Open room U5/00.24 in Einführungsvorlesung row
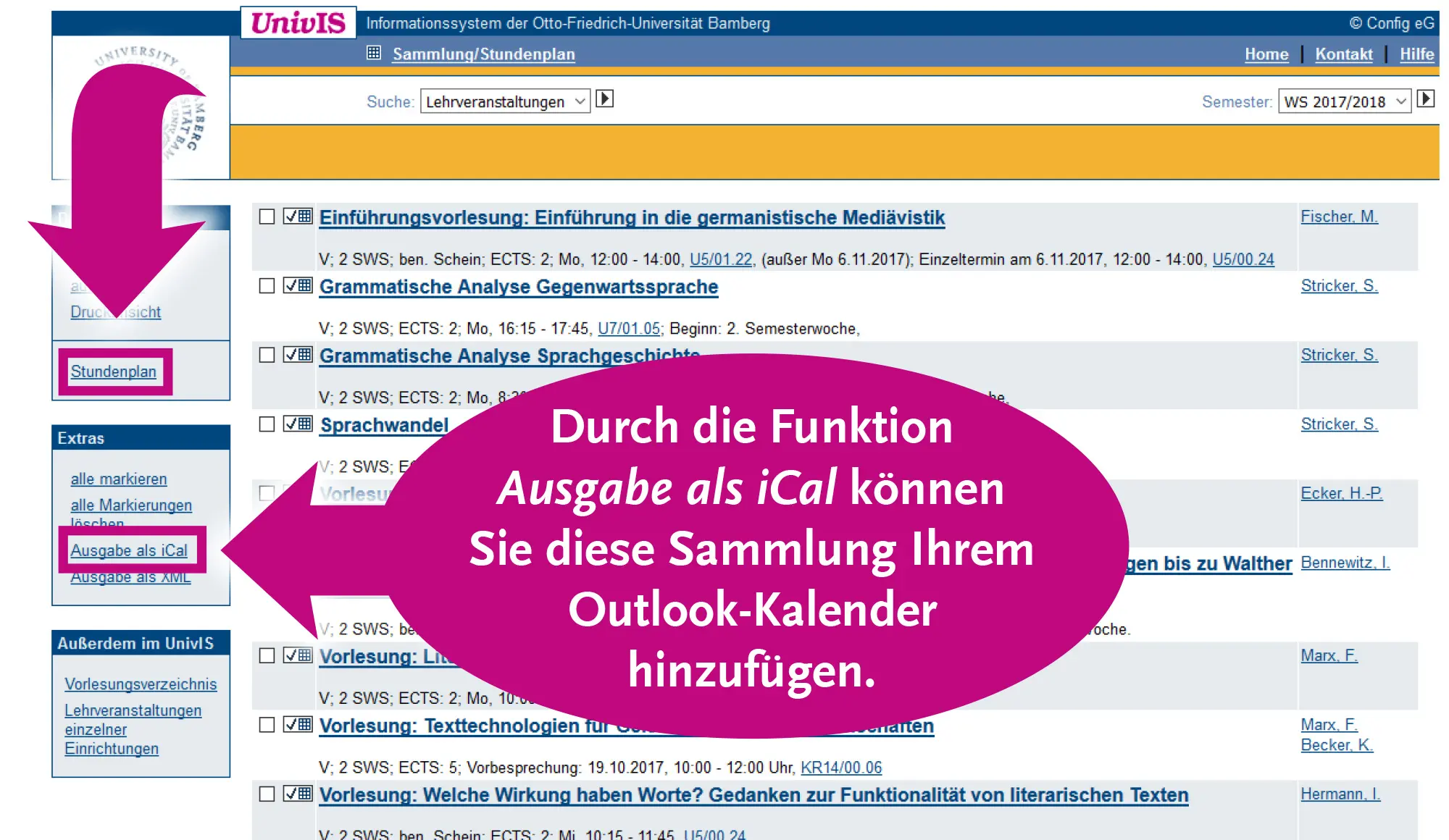 (1243, 259)
